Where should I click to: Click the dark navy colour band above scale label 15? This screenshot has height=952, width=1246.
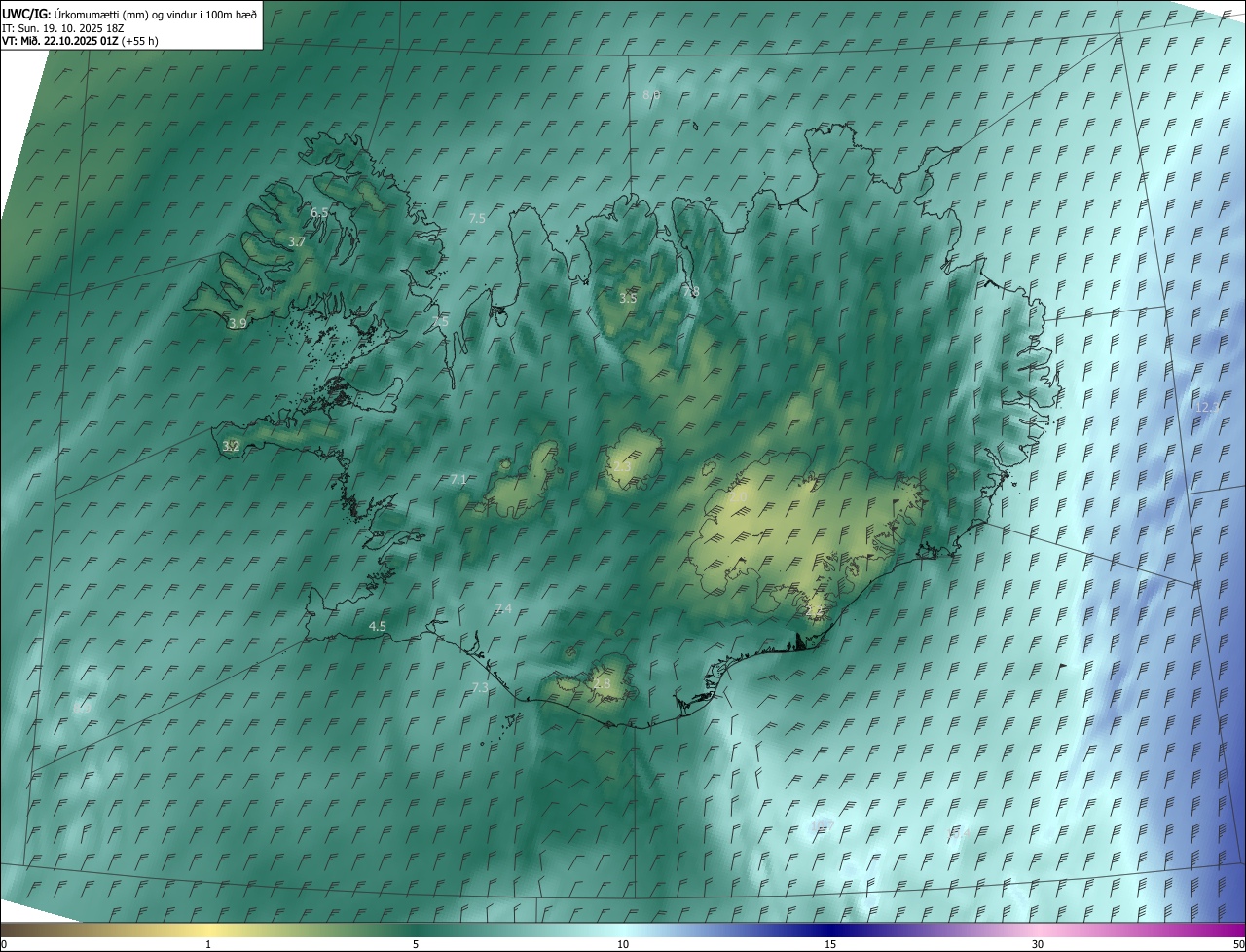(x=830, y=930)
